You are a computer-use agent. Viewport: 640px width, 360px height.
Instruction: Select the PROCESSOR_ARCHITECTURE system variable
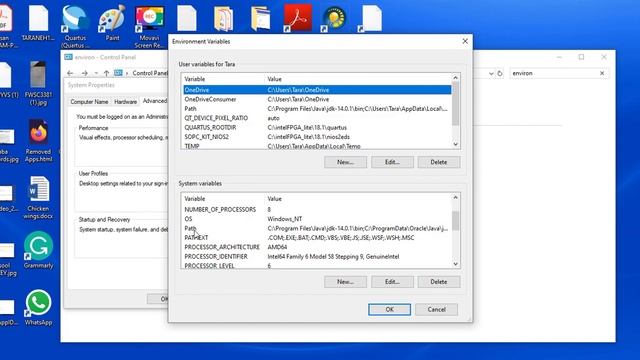317,247
